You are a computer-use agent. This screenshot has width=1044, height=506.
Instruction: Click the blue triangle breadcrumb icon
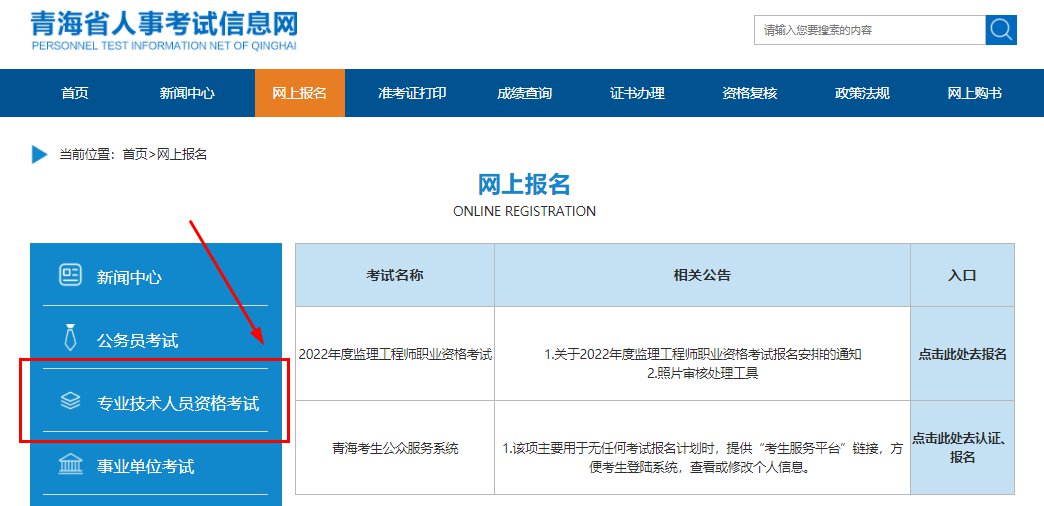tap(39, 154)
